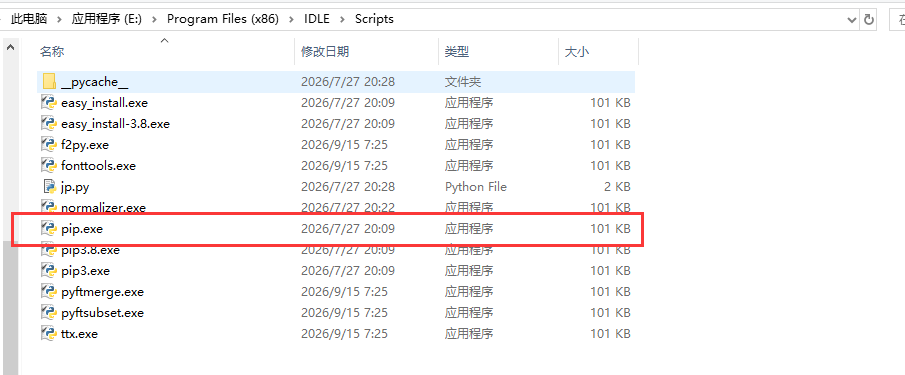Click date 2026/7/27 20:28 of jp.py
The height and width of the screenshot is (375, 905).
coord(347,187)
